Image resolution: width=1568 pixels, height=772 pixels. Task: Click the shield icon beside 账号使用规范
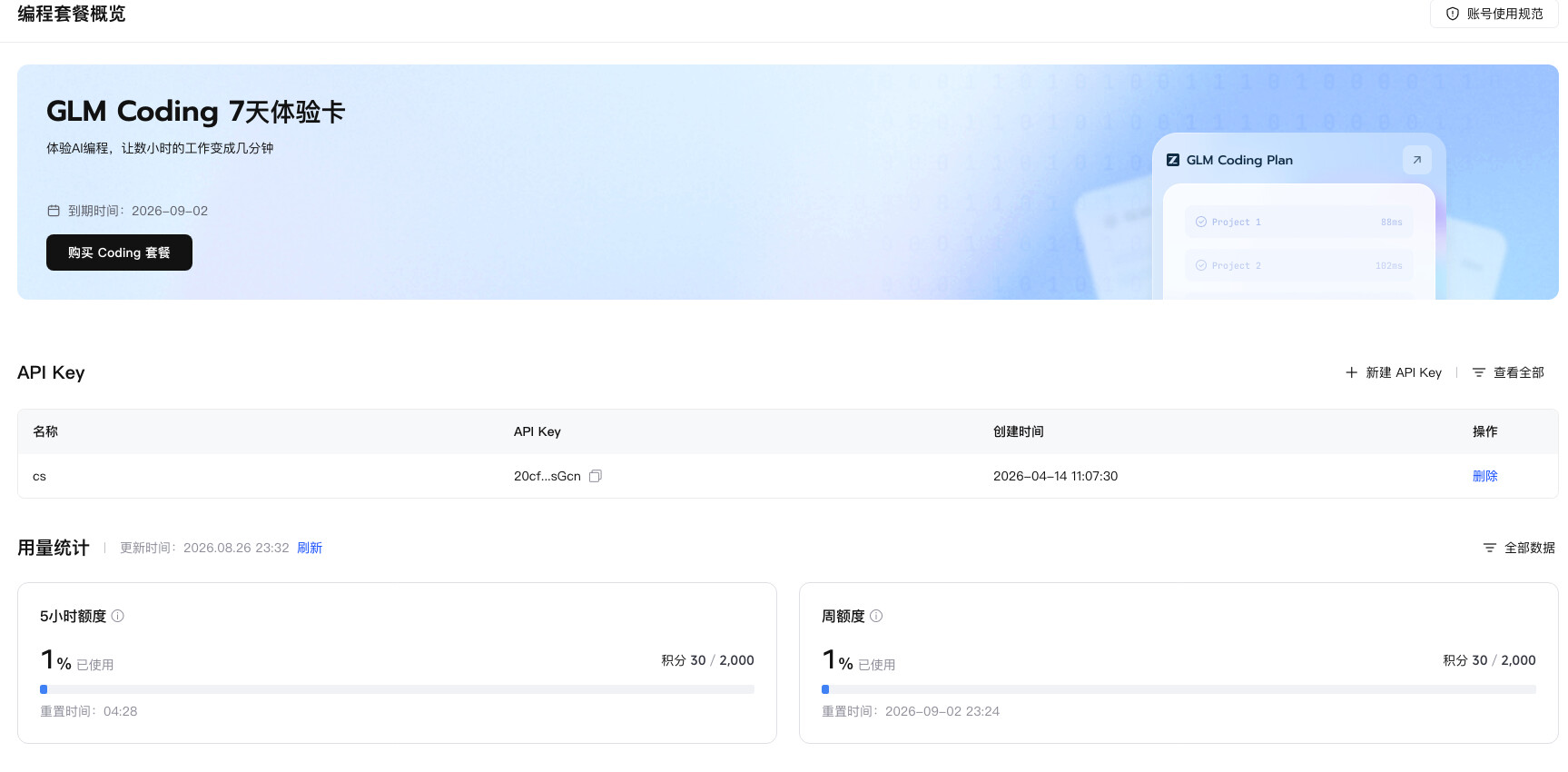tap(1453, 14)
